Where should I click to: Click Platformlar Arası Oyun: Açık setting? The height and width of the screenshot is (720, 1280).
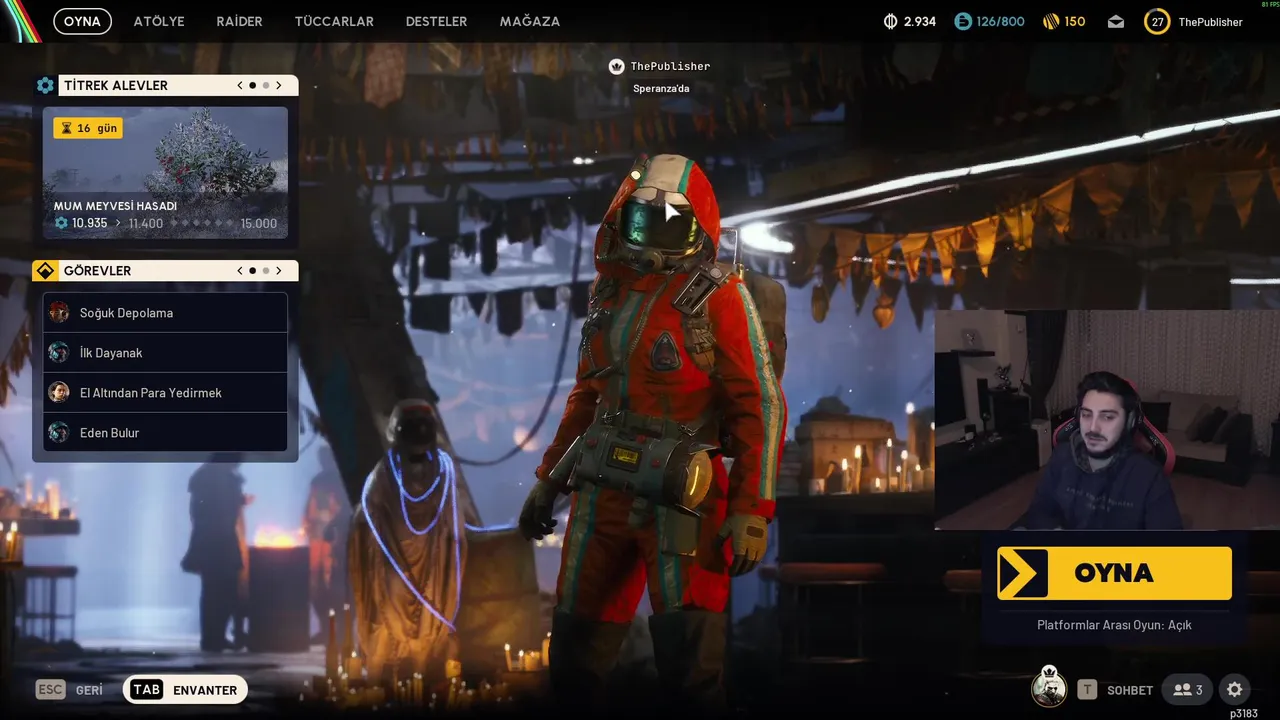point(1114,625)
